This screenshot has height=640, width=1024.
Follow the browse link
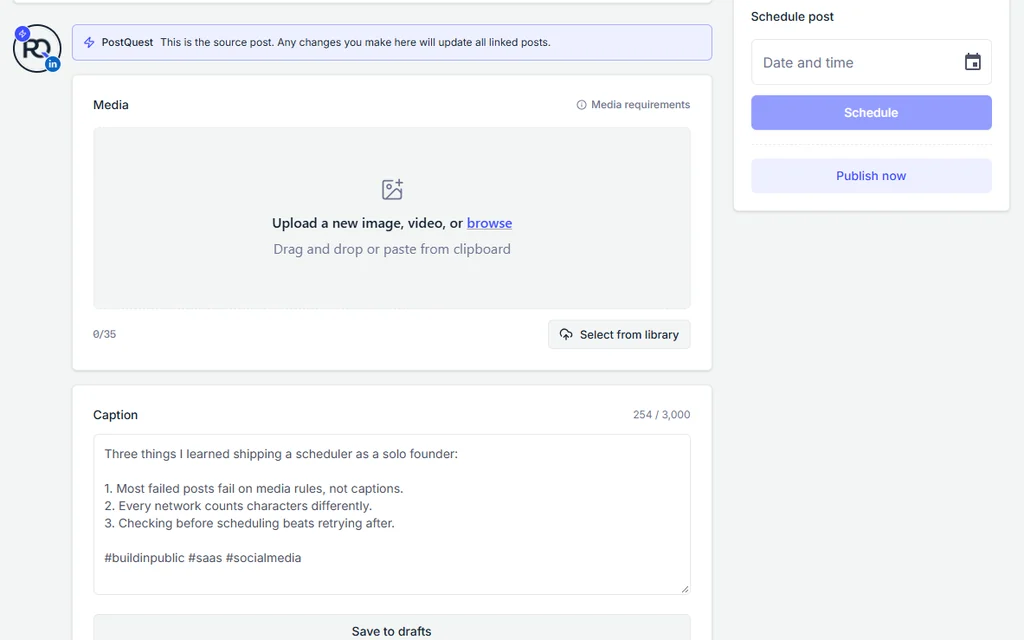pos(489,223)
